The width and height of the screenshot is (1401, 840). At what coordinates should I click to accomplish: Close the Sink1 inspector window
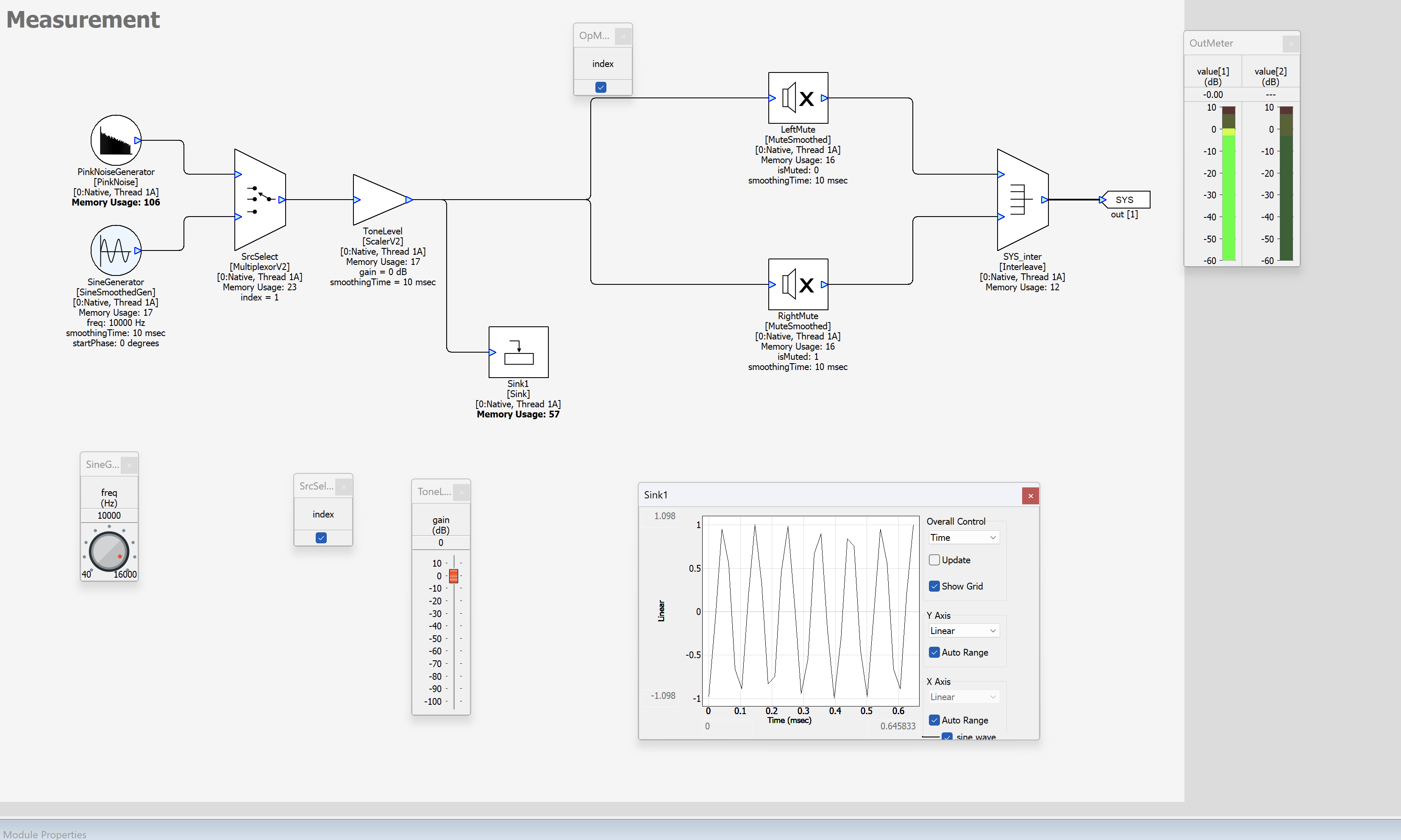(x=1030, y=496)
